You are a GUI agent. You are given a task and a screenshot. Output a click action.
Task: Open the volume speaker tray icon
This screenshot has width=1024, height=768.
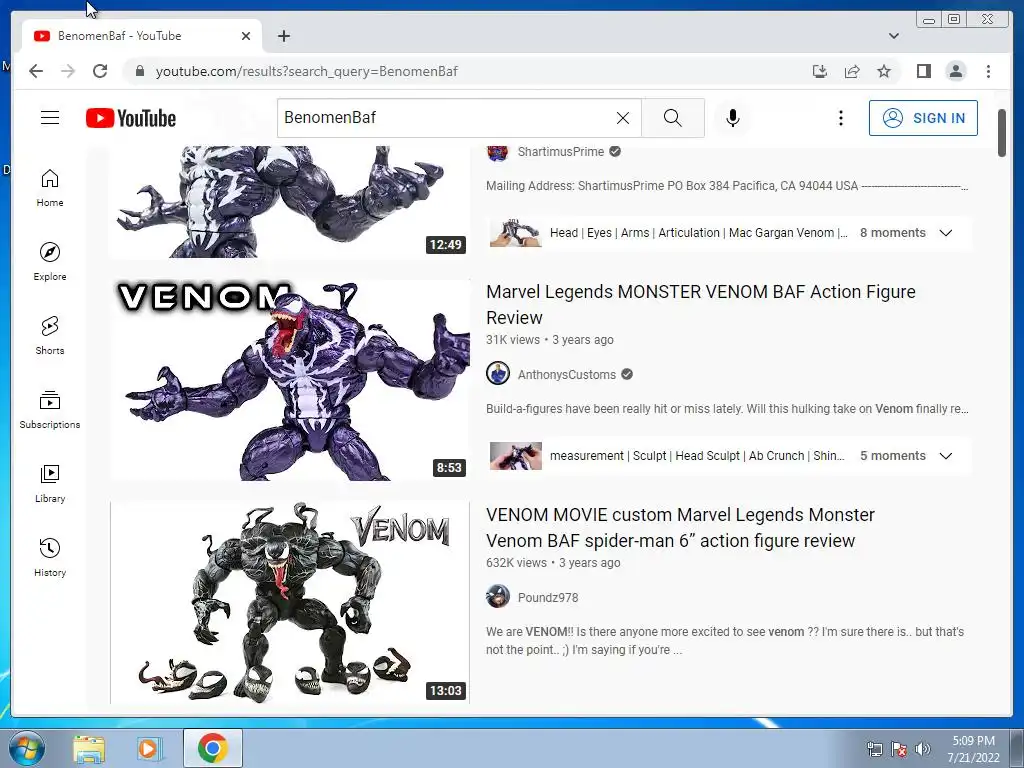[922, 749]
